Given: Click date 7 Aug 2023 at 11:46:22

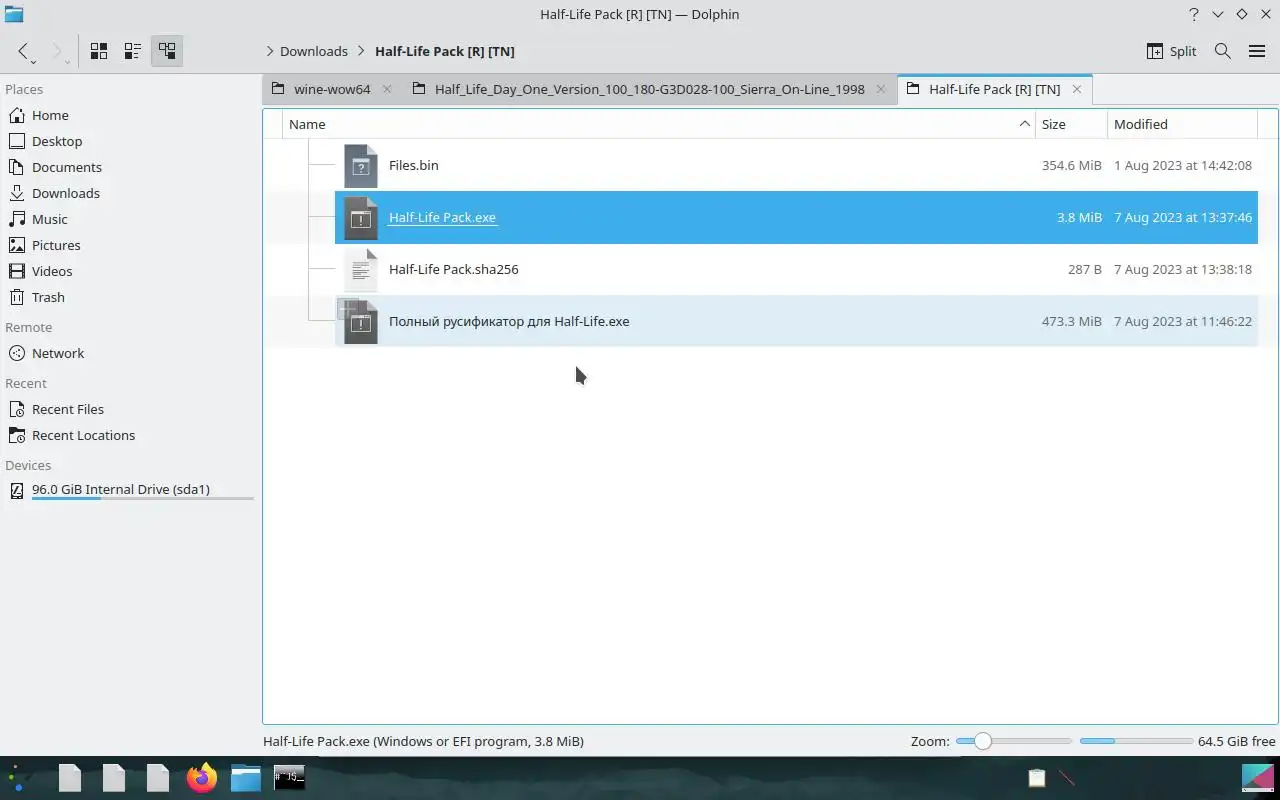Looking at the screenshot, I should point(1183,321).
